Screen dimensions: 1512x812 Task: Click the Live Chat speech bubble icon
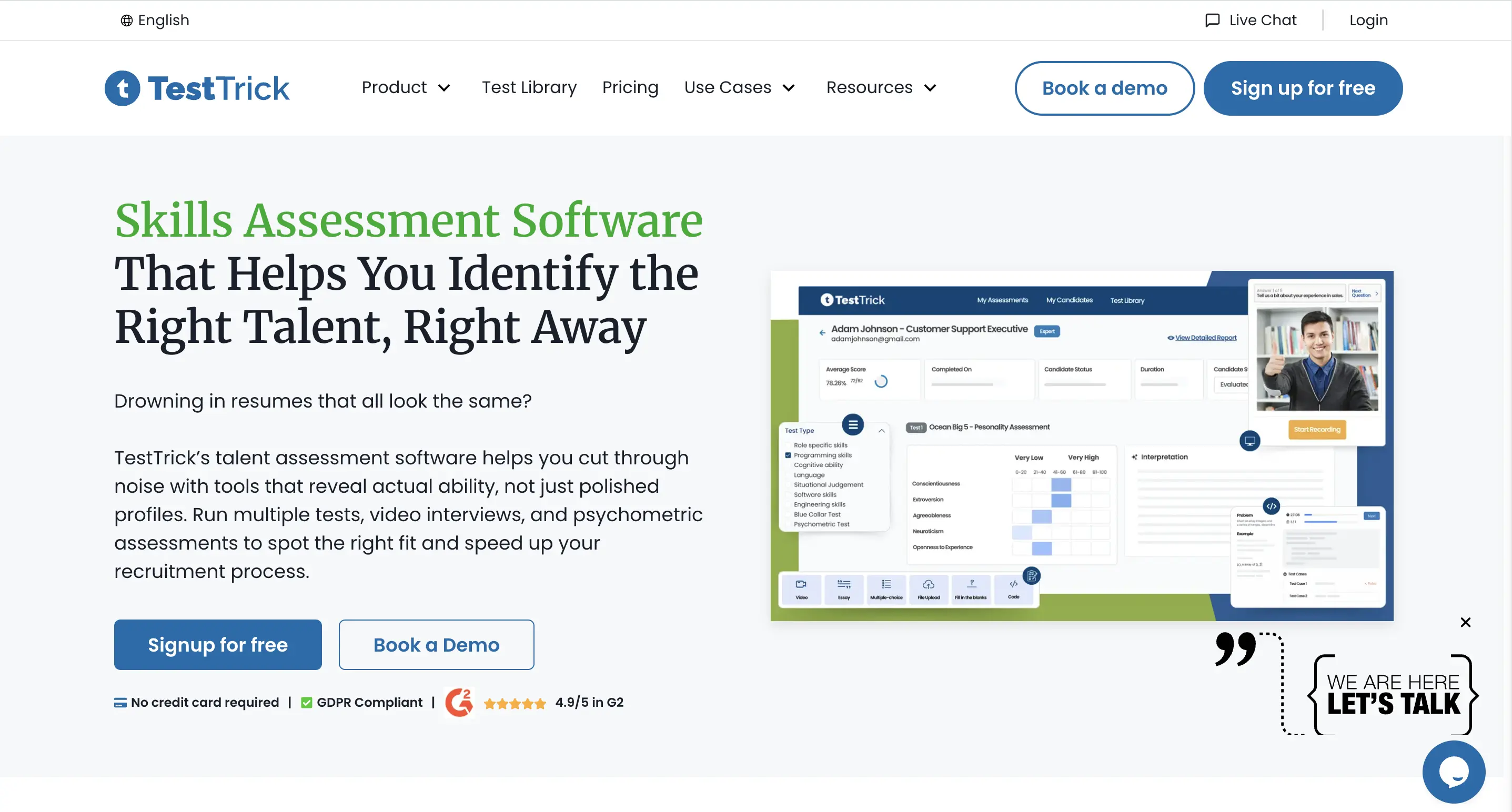(1212, 21)
